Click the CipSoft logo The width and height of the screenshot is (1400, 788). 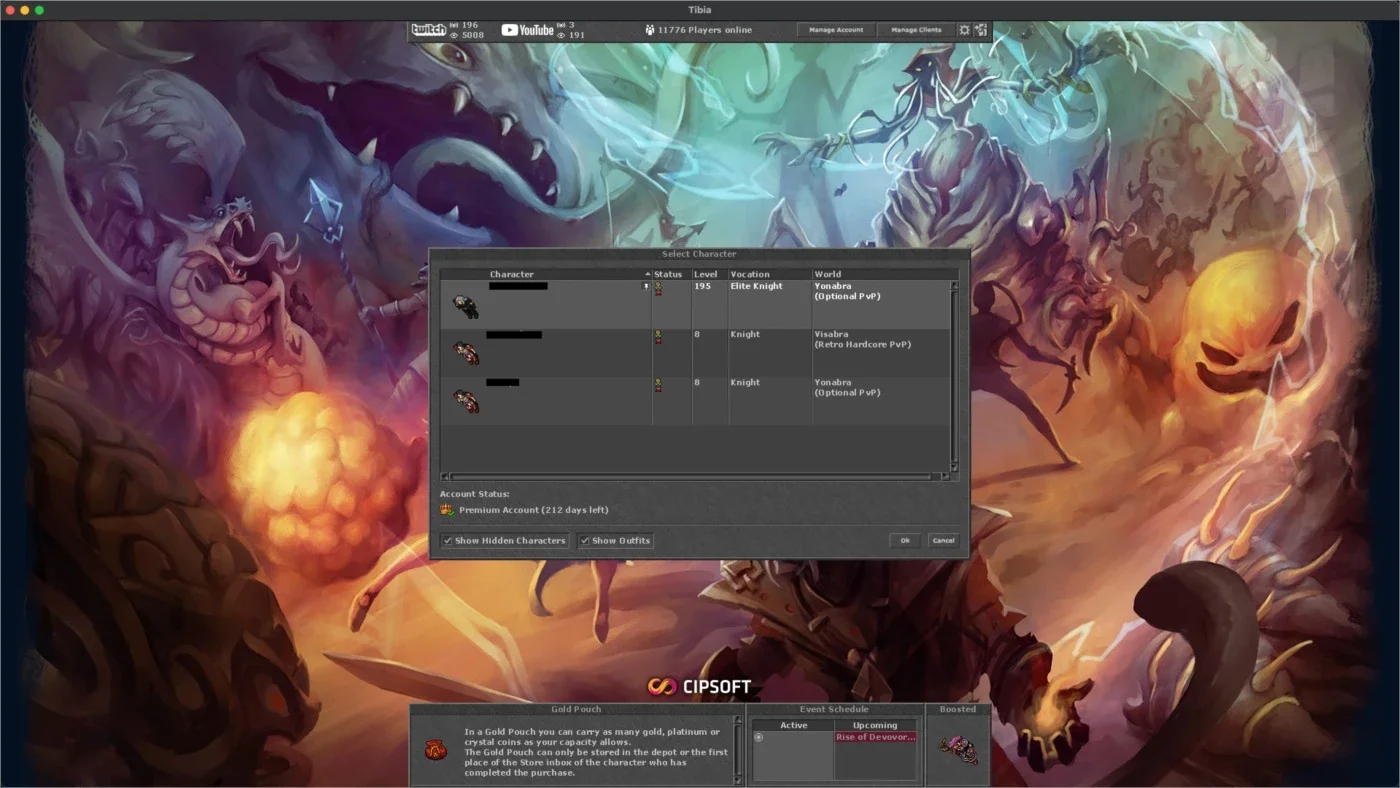[x=699, y=687]
